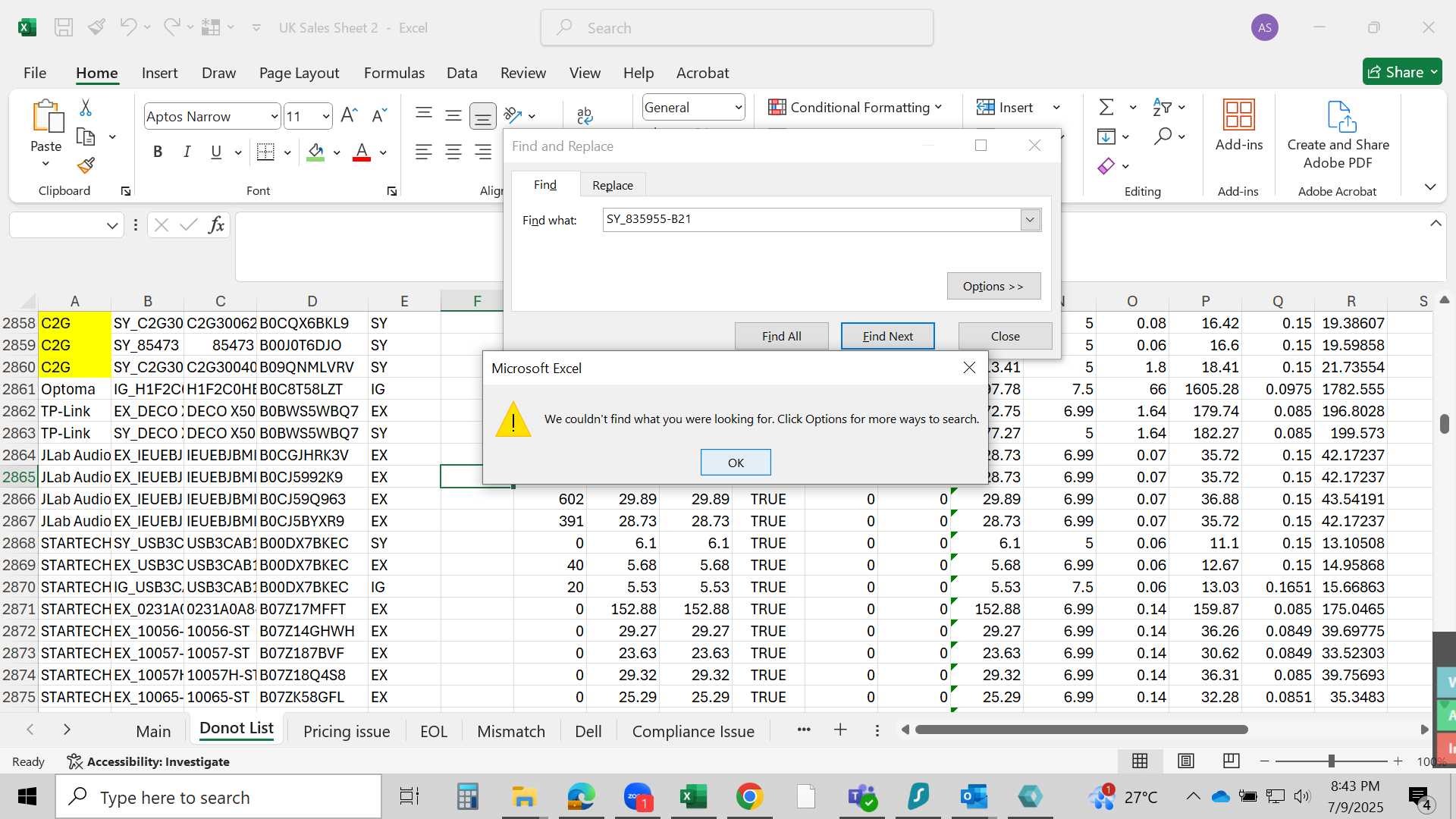Select the Format Painter brush icon

[86, 165]
